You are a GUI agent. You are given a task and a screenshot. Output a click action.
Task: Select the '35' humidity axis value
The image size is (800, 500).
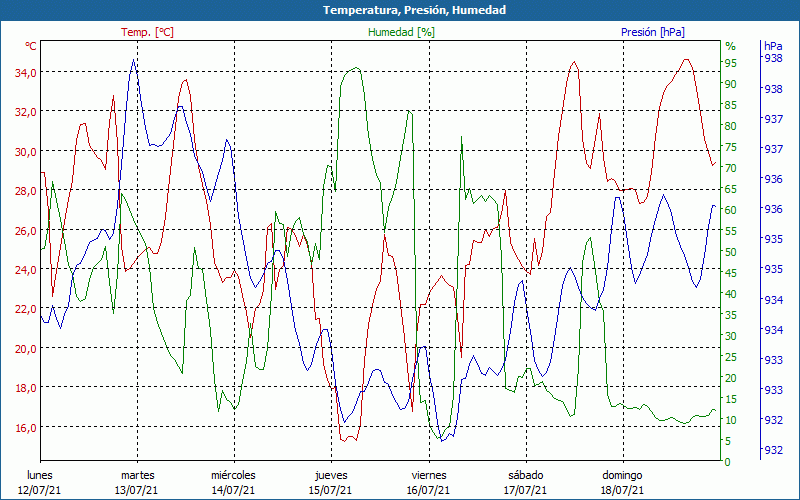pos(731,315)
